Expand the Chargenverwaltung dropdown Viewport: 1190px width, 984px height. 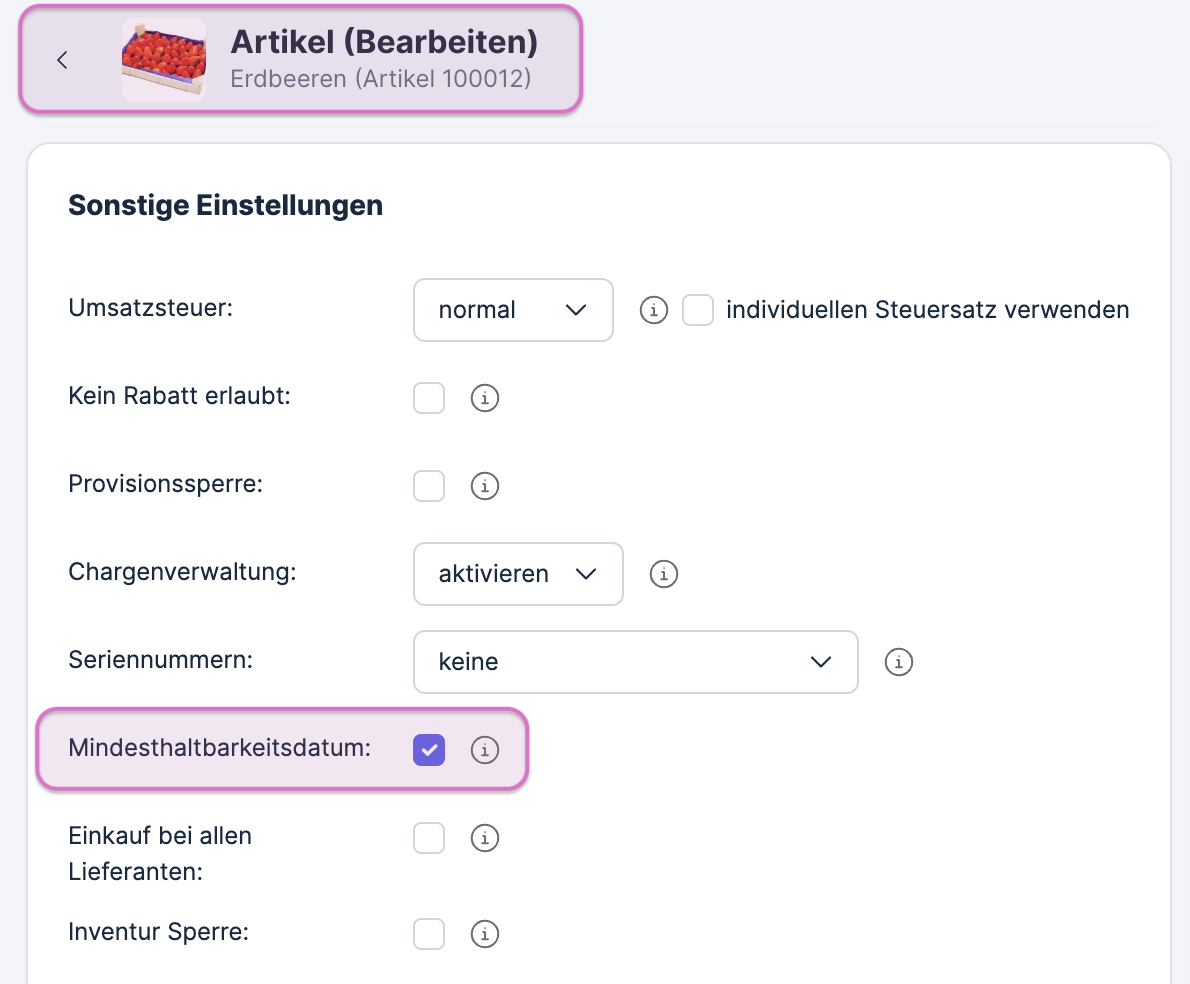517,574
